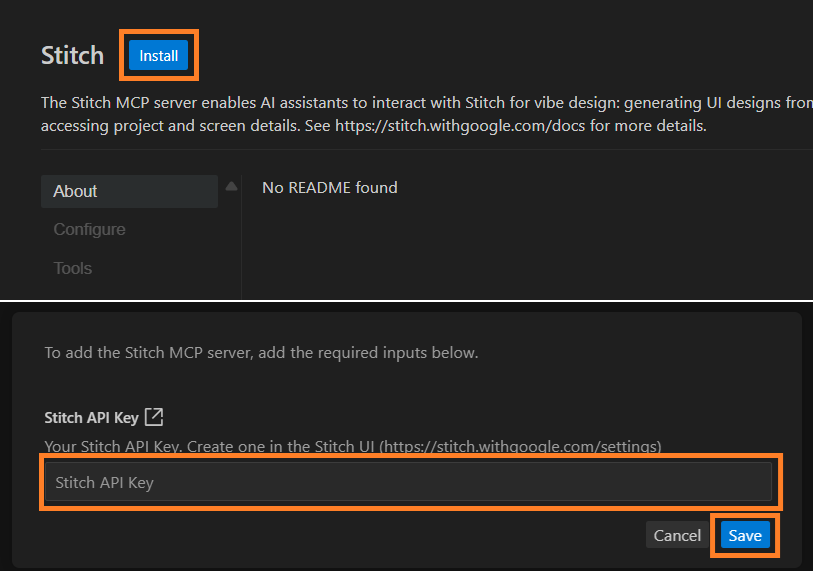The height and width of the screenshot is (571, 813).
Task: Open the external link icon beside Stitch API Key
Action: (x=154, y=417)
